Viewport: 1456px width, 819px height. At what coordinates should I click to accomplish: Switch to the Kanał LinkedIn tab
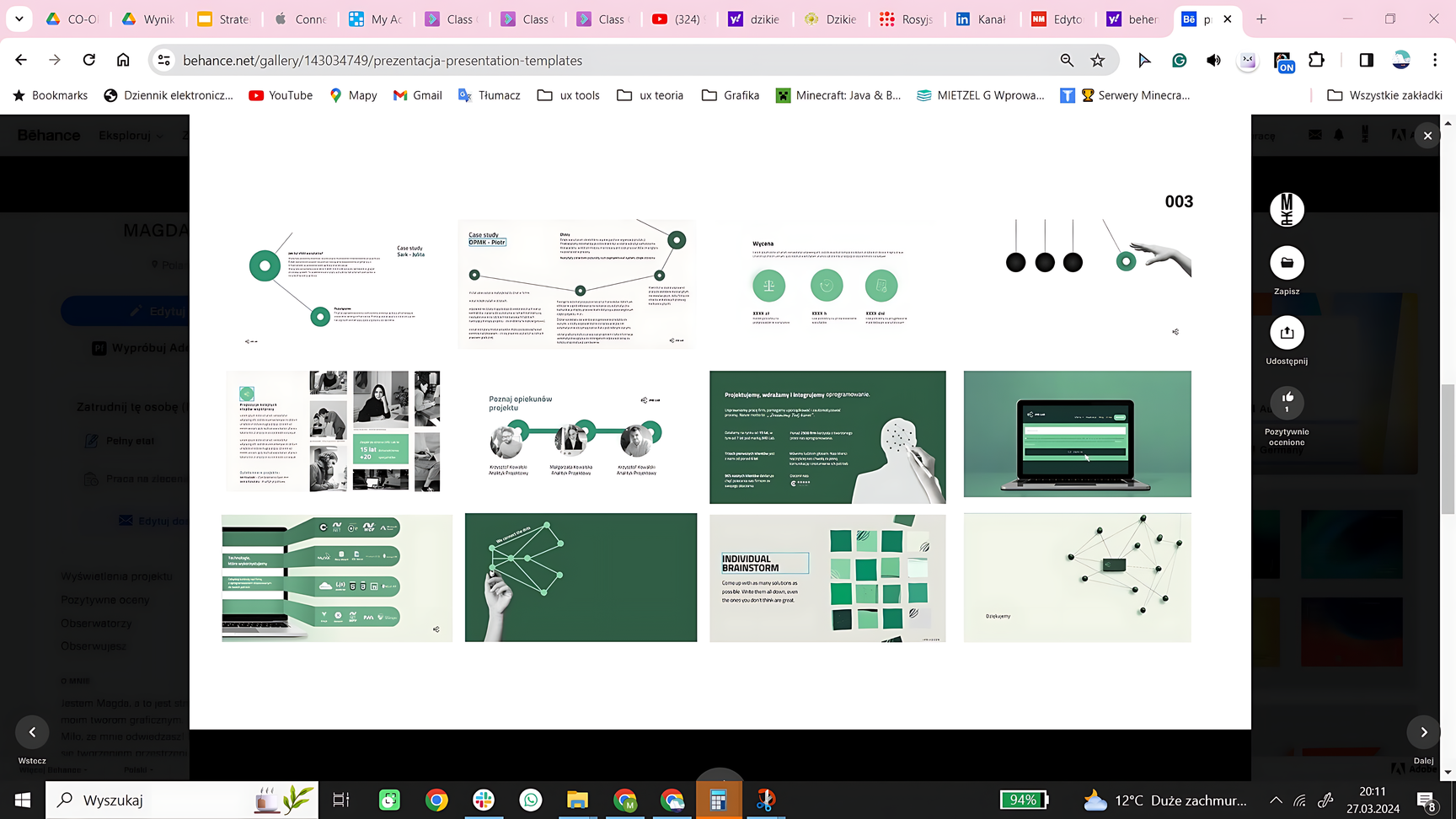click(x=982, y=19)
